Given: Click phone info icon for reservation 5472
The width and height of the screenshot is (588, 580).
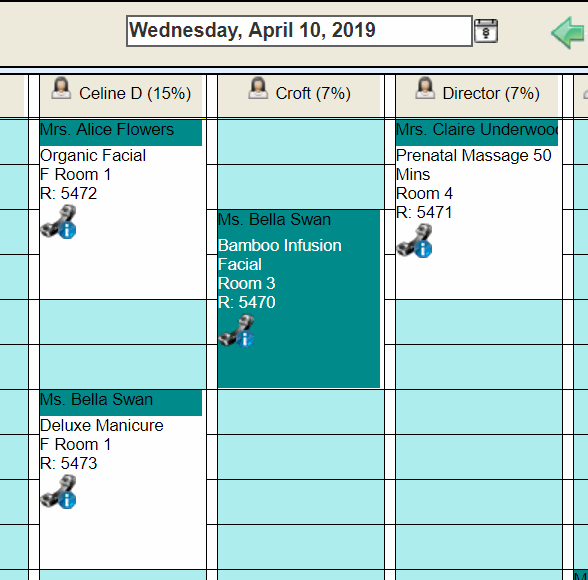Looking at the screenshot, I should (58, 222).
